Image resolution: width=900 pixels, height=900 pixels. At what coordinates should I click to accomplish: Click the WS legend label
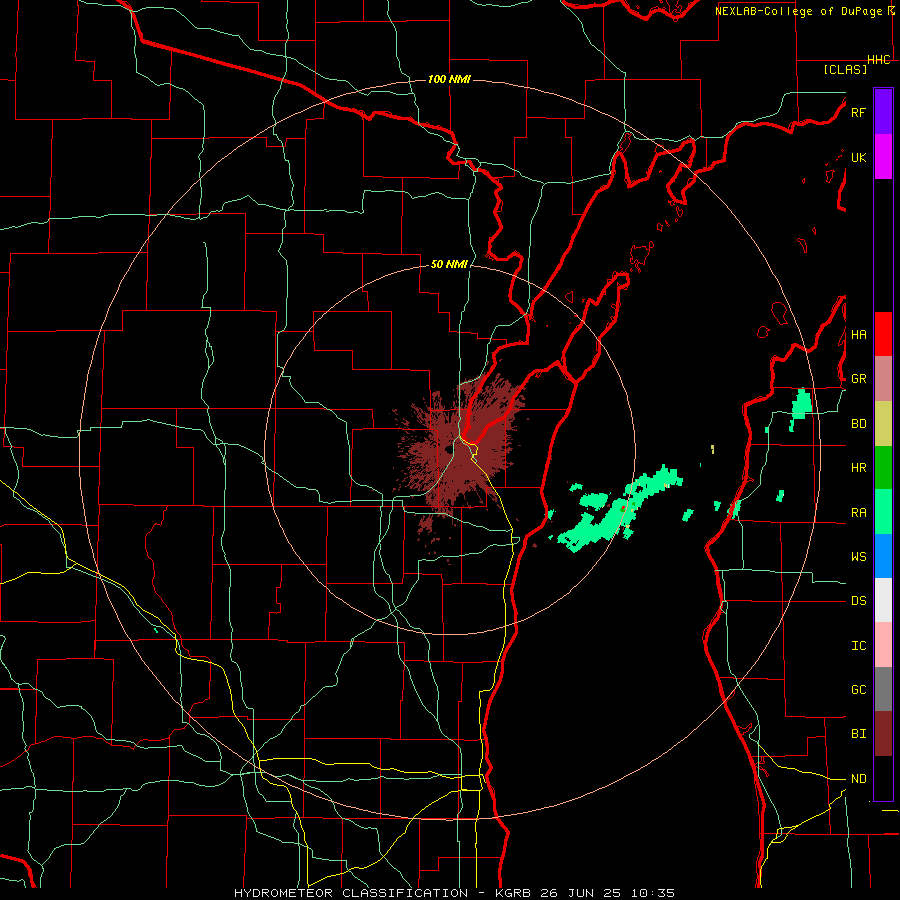point(858,557)
